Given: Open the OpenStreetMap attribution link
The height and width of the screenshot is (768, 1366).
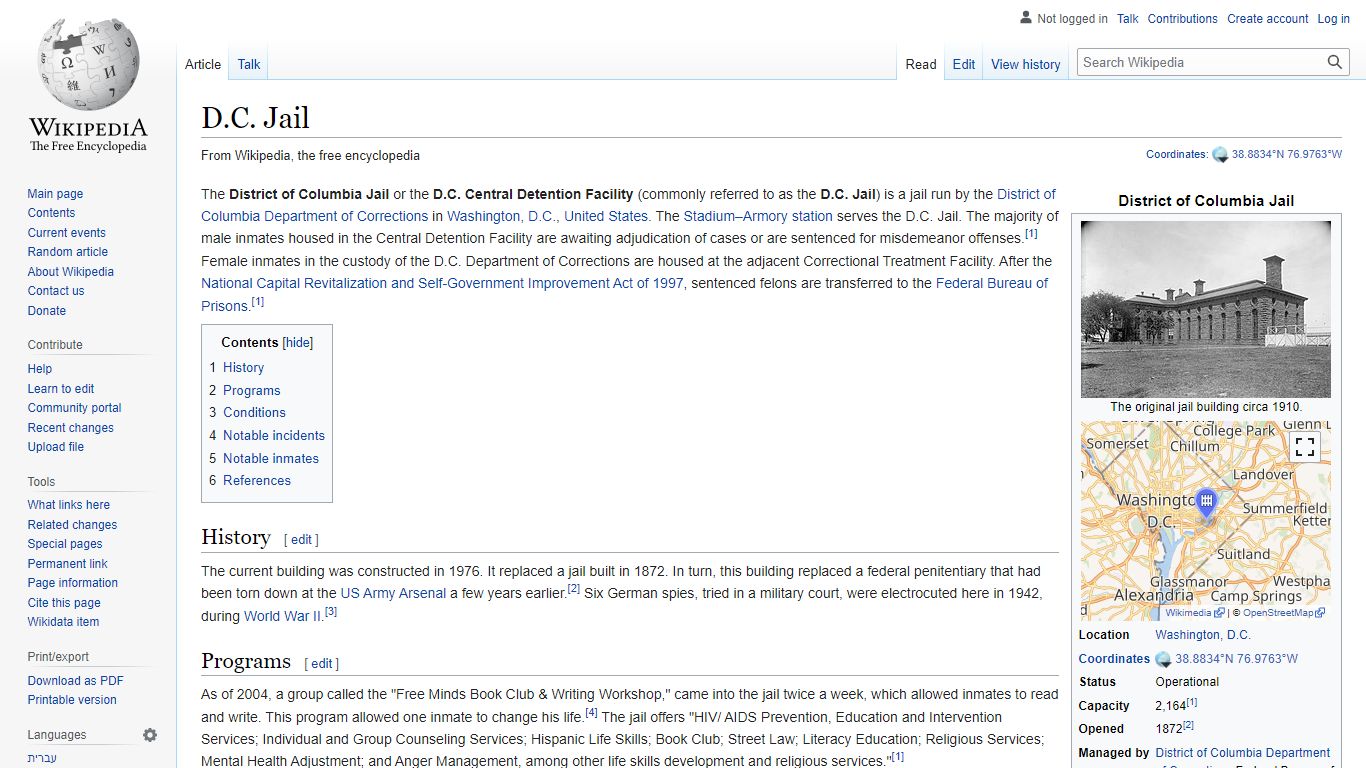Looking at the screenshot, I should pos(1284,613).
